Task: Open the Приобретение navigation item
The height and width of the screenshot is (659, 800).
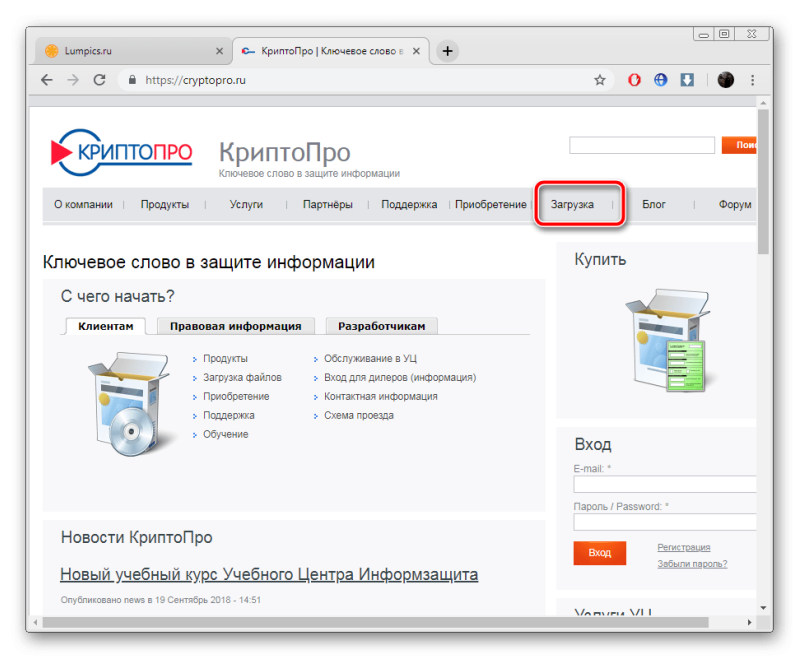Action: (x=491, y=205)
